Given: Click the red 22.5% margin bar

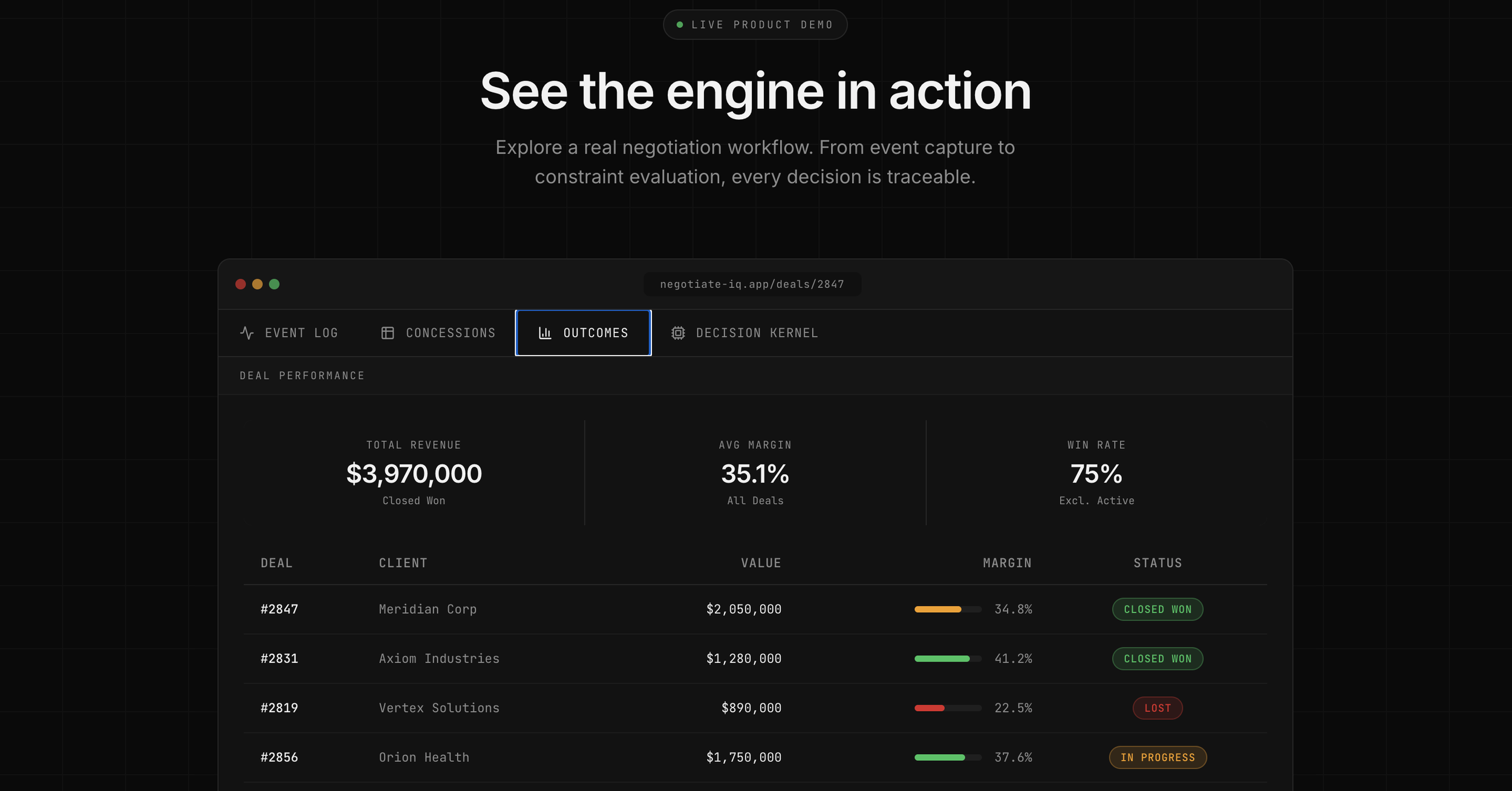Looking at the screenshot, I should [x=930, y=708].
